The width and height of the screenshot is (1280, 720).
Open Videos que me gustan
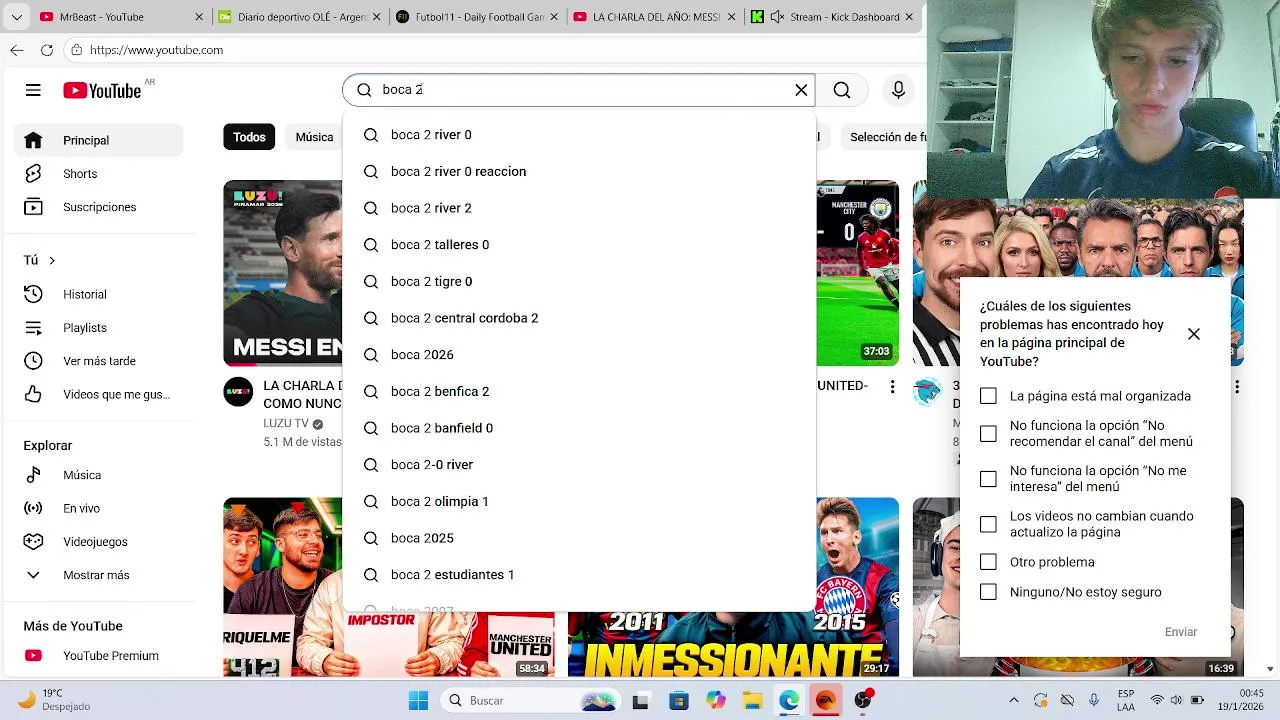[98, 394]
